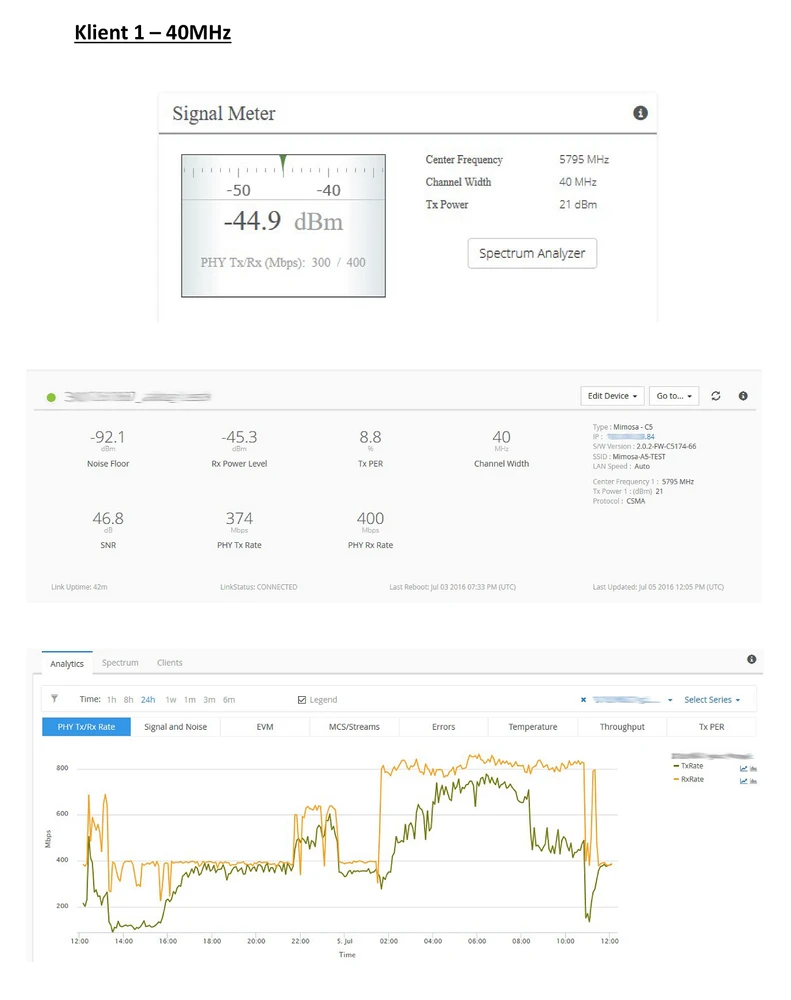
Task: Remove selected device with the x icon
Action: (583, 700)
